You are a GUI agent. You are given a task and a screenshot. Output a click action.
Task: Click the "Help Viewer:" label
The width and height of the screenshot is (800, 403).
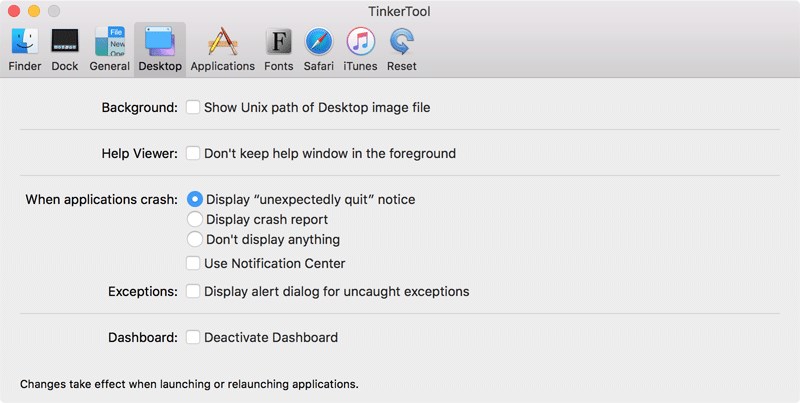click(139, 154)
